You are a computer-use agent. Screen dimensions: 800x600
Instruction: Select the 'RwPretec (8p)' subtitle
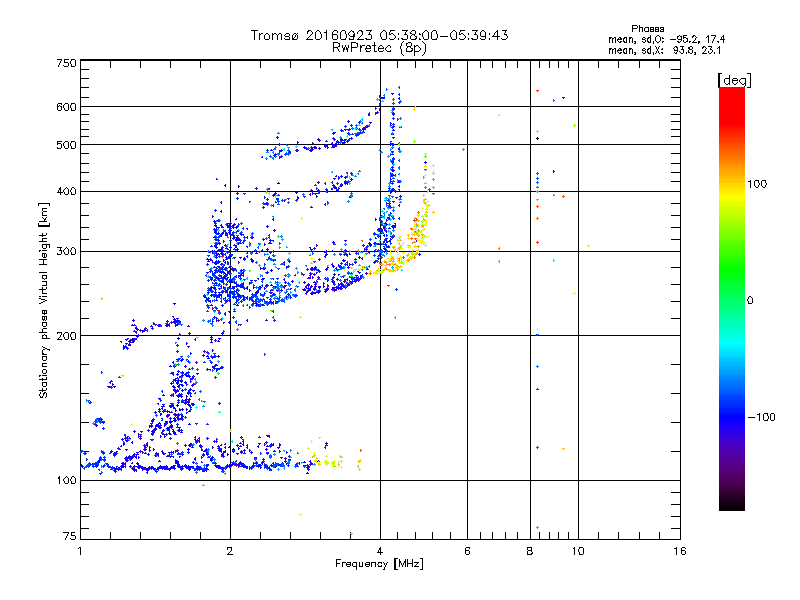[379, 48]
